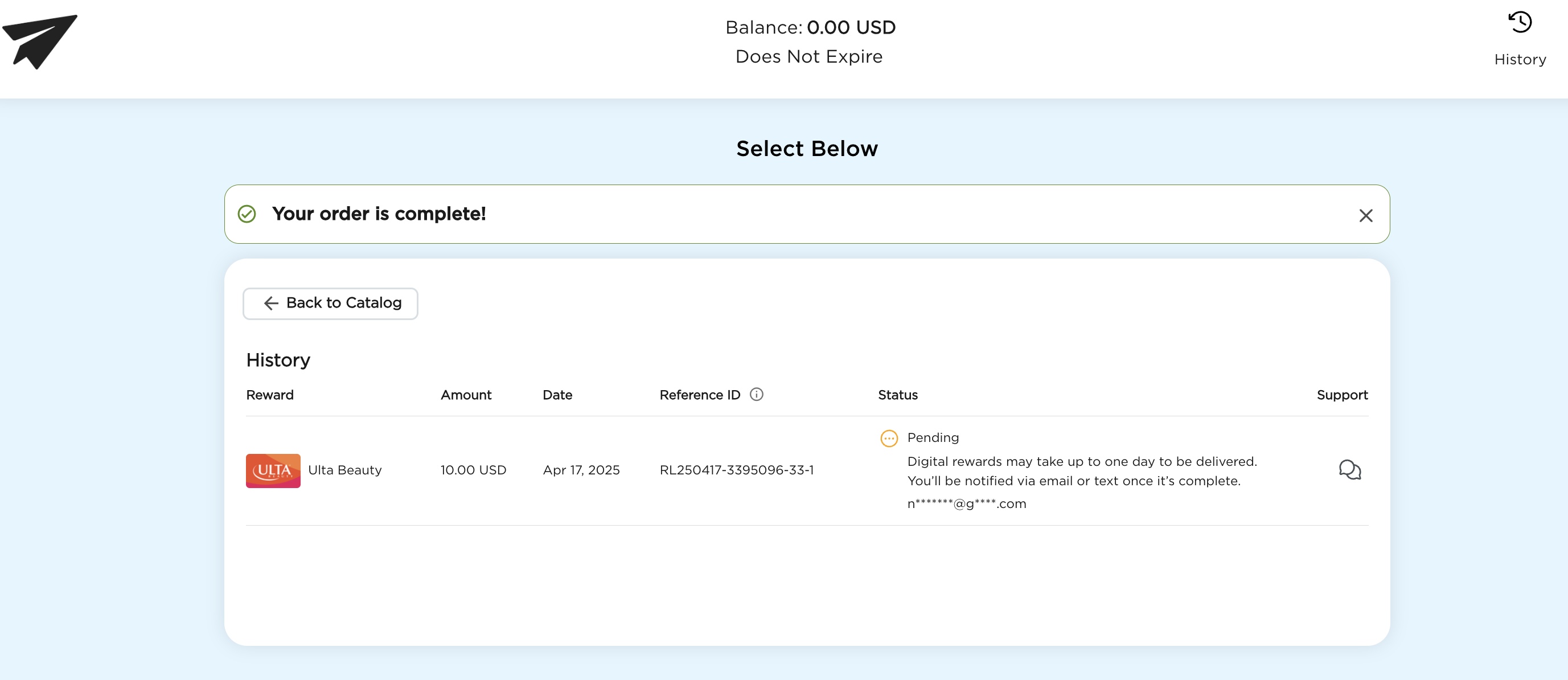Click the Ulta Beauty gift card thumbnail

273,470
